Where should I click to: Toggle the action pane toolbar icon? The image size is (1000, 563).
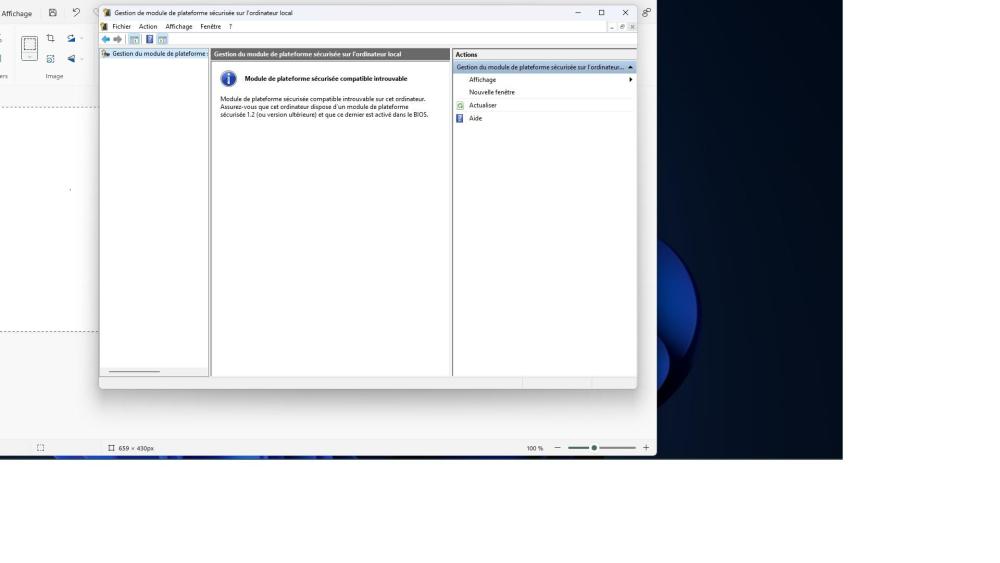(163, 40)
